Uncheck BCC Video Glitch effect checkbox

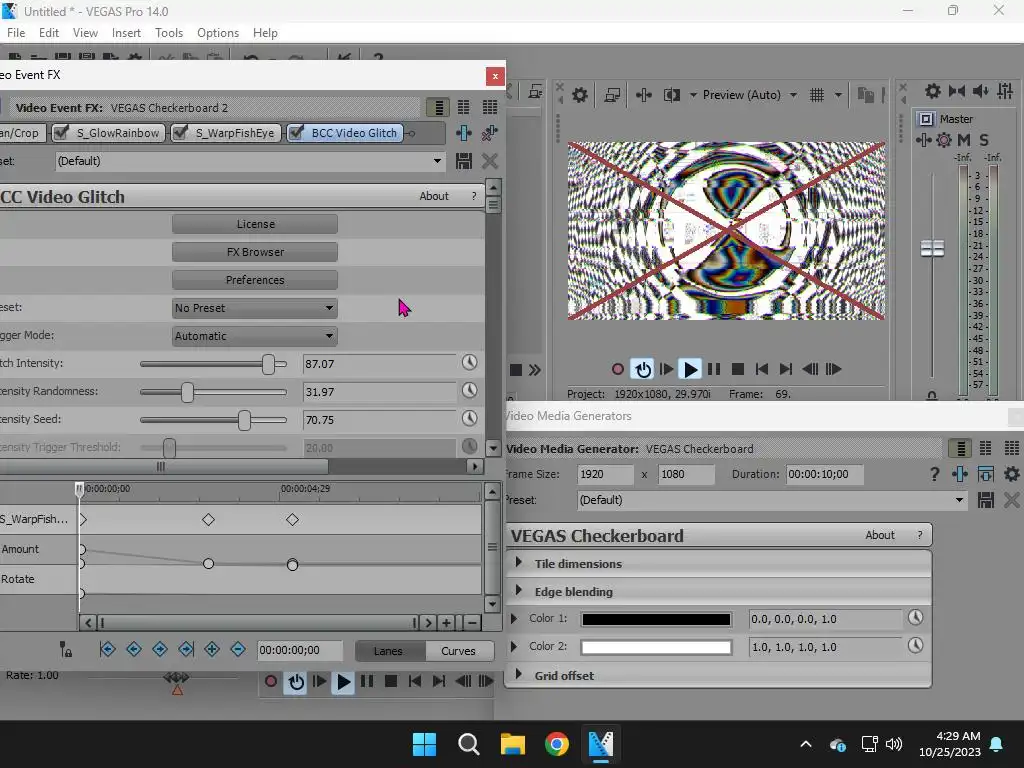click(x=296, y=133)
